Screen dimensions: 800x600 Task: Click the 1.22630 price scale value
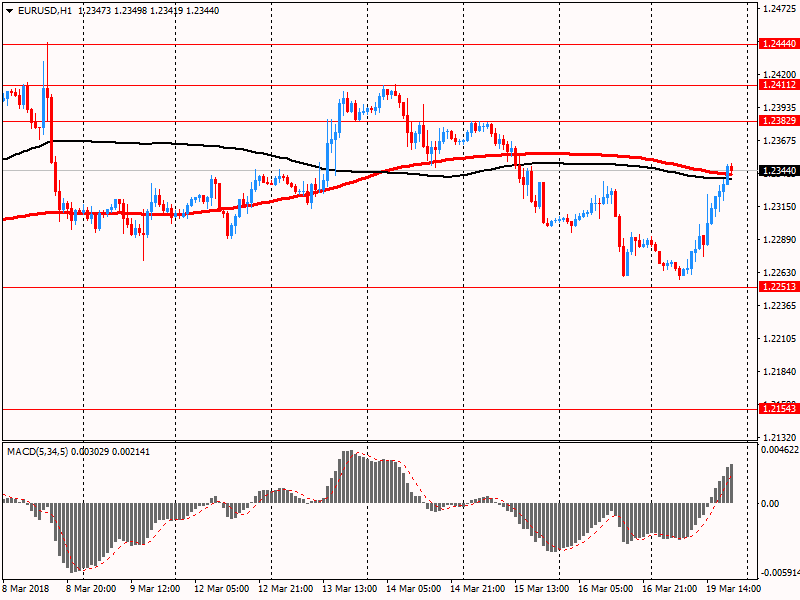tap(780, 272)
